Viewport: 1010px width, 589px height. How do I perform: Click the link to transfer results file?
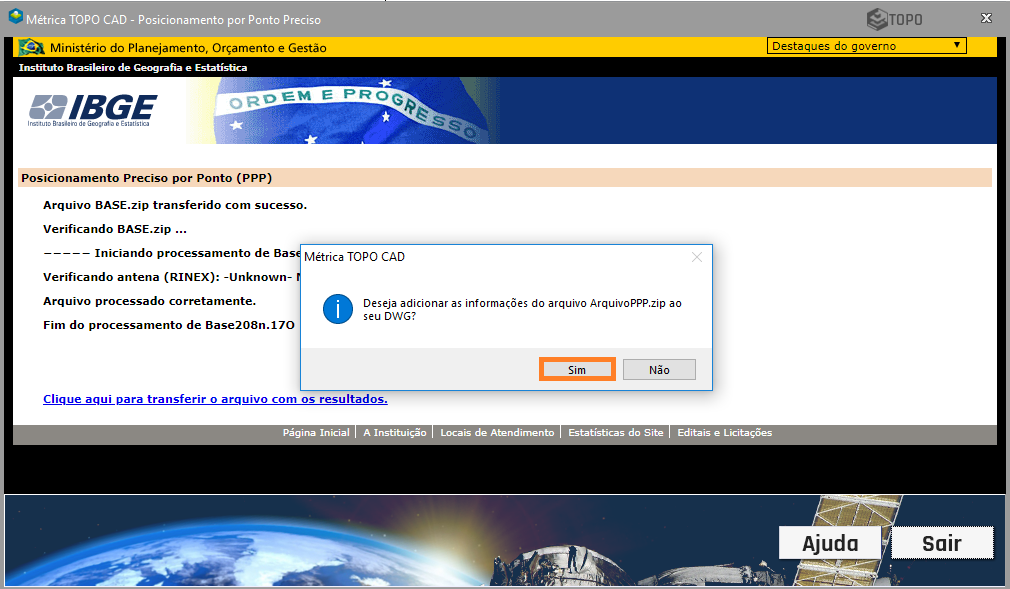[215, 399]
